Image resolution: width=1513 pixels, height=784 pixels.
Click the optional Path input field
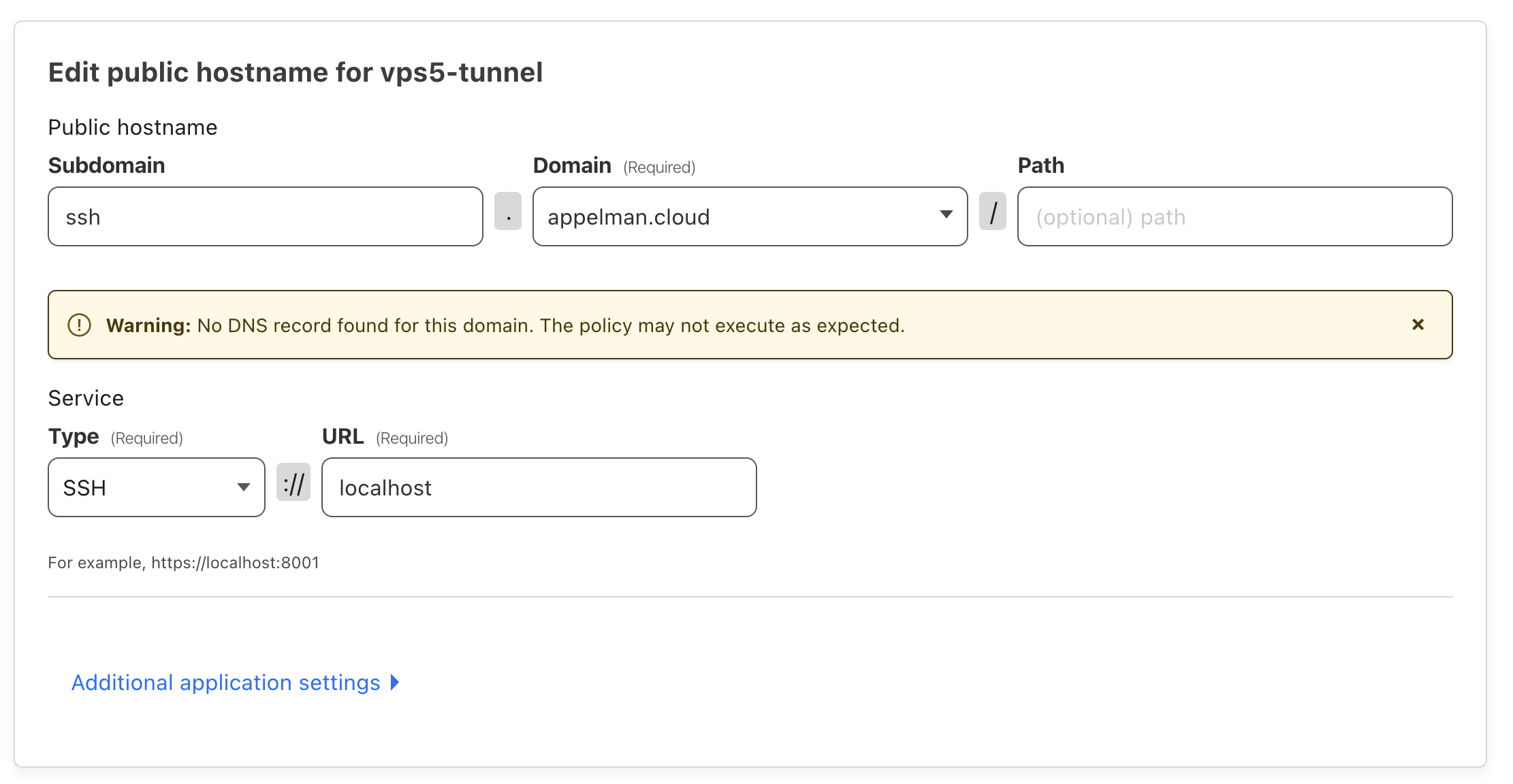1233,216
